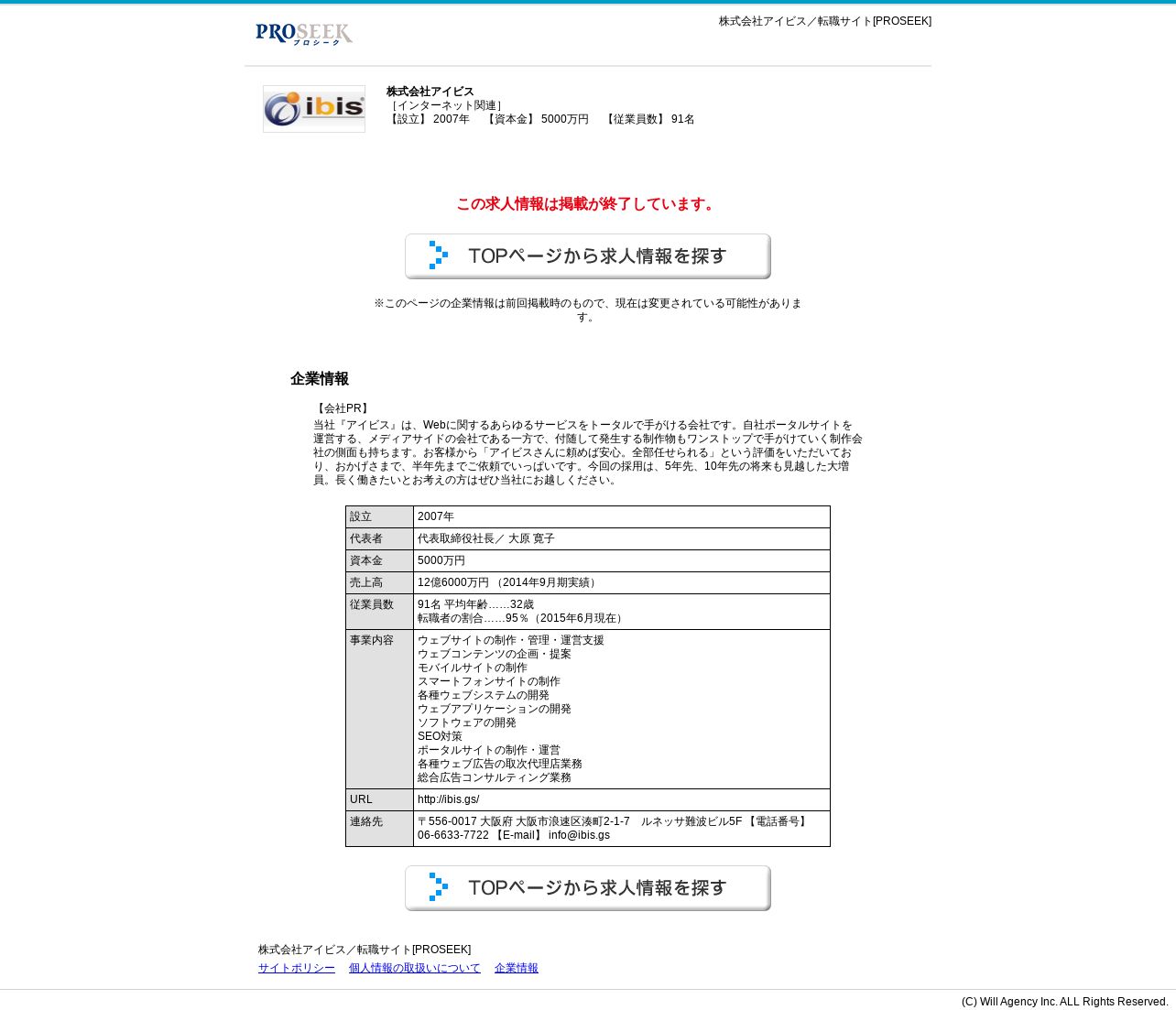Click the ibis company logo
This screenshot has height=1010, width=1176.
pyautogui.click(x=314, y=109)
